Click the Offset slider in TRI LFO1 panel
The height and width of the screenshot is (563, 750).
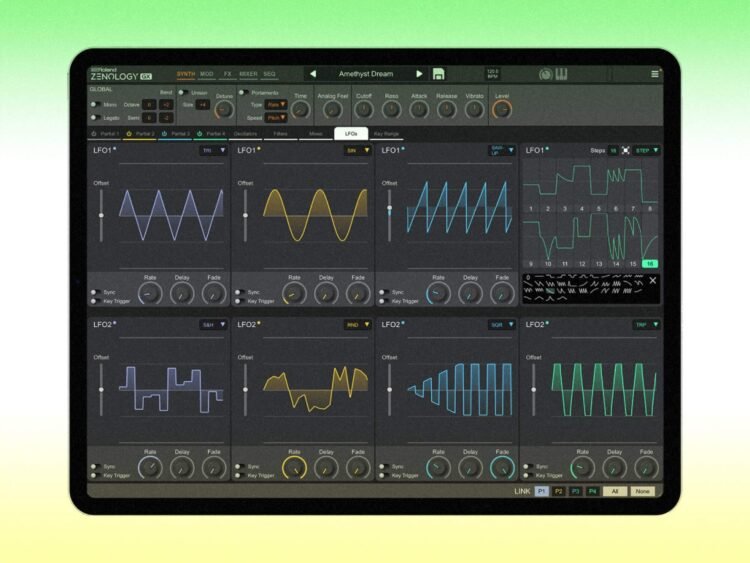point(101,215)
